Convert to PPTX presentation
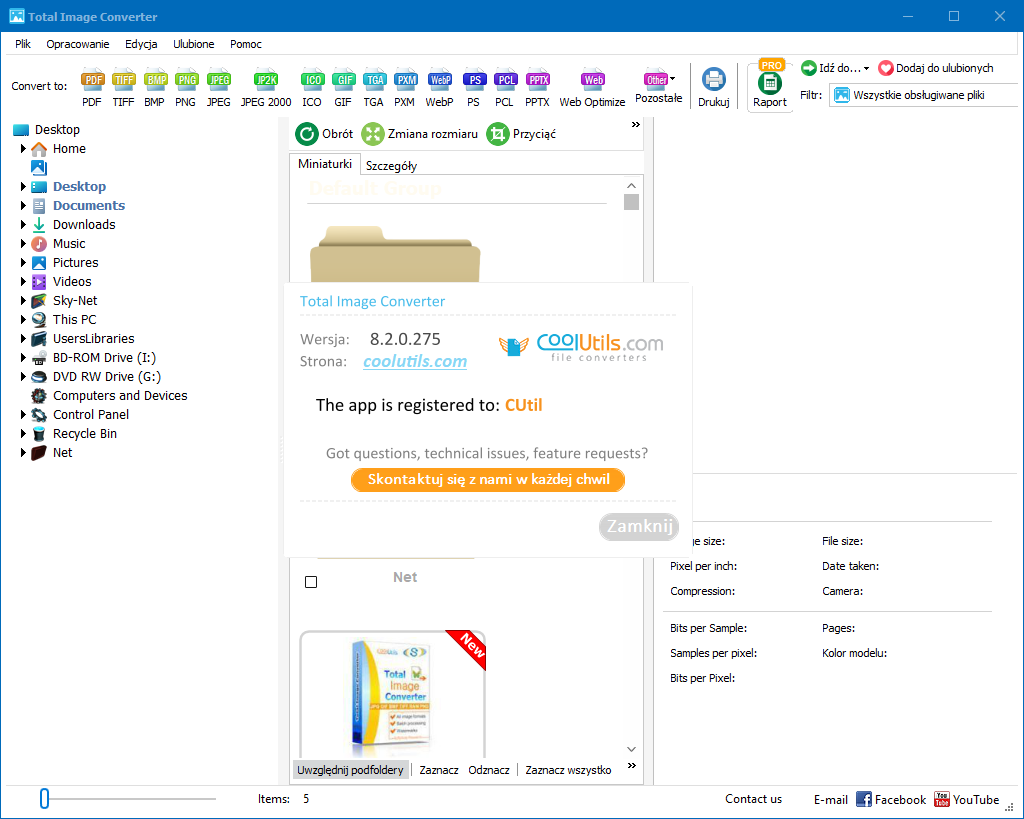 (537, 88)
